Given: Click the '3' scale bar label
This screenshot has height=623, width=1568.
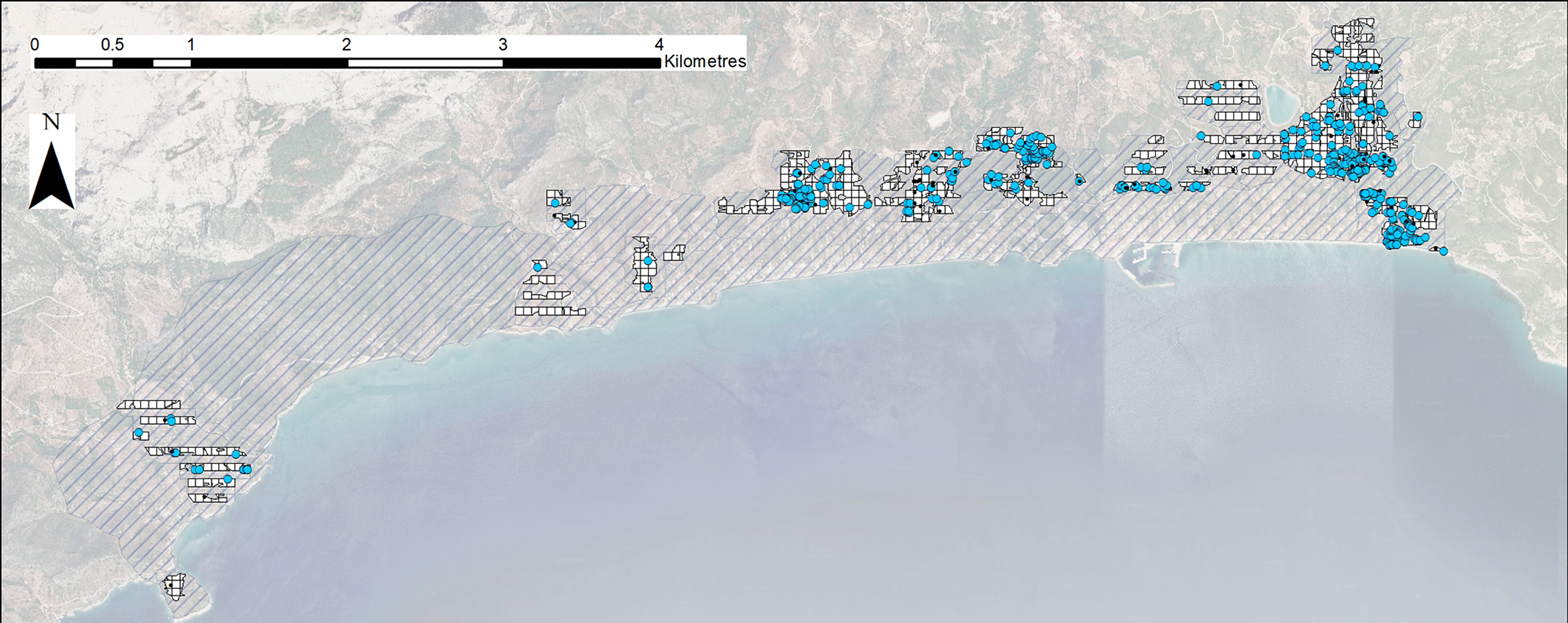Looking at the screenshot, I should coord(503,45).
